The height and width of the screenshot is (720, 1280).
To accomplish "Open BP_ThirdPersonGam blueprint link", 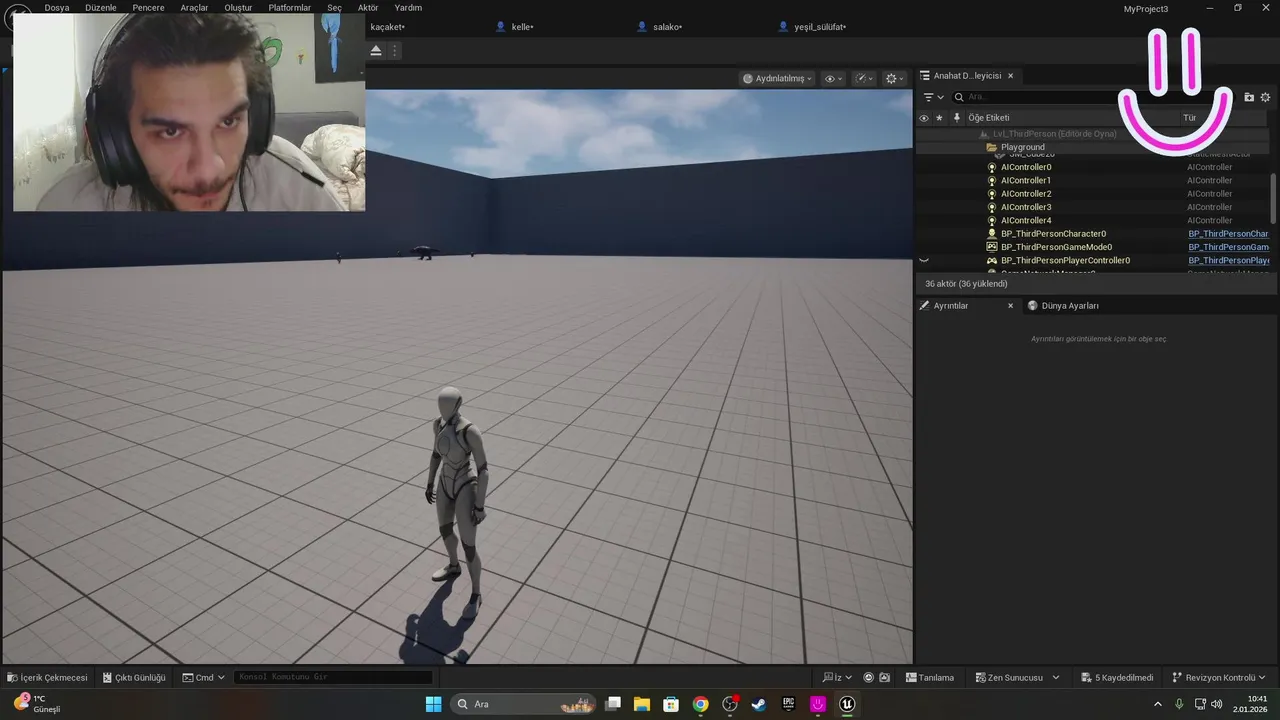I will point(1228,247).
